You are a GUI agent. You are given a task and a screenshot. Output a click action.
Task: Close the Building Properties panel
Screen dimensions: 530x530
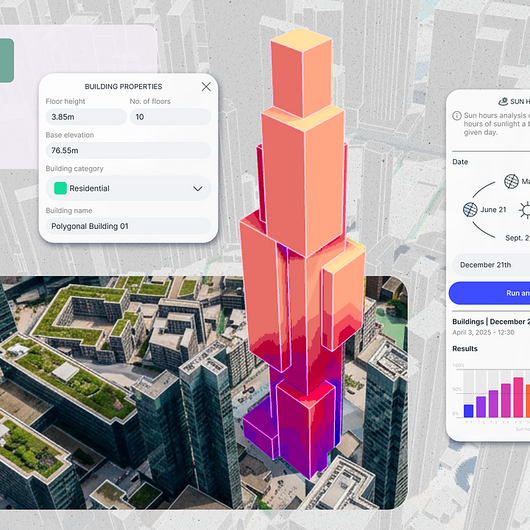coord(206,87)
